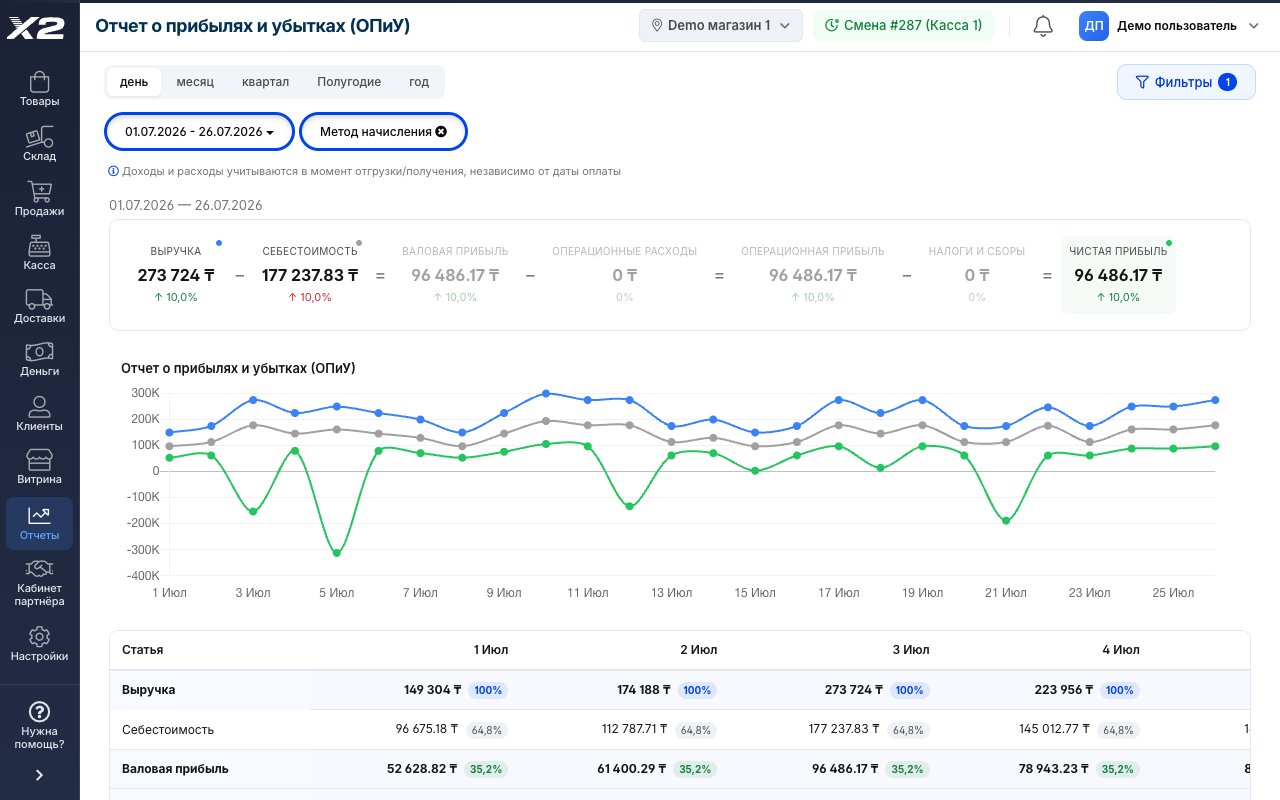This screenshot has width=1280, height=800.
Task: Open the Деньги money icon
Action: [39, 359]
